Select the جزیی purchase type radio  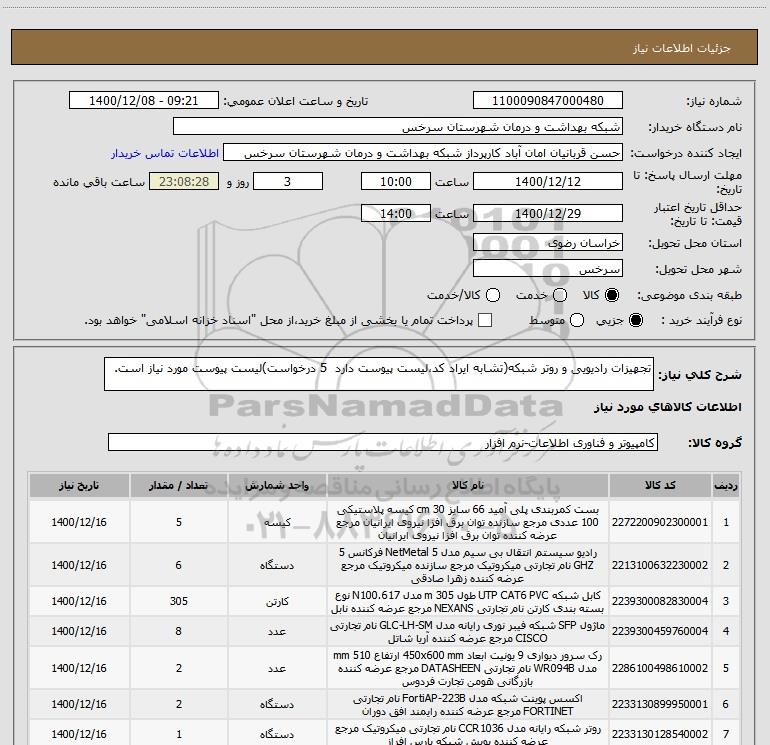[x=635, y=320]
